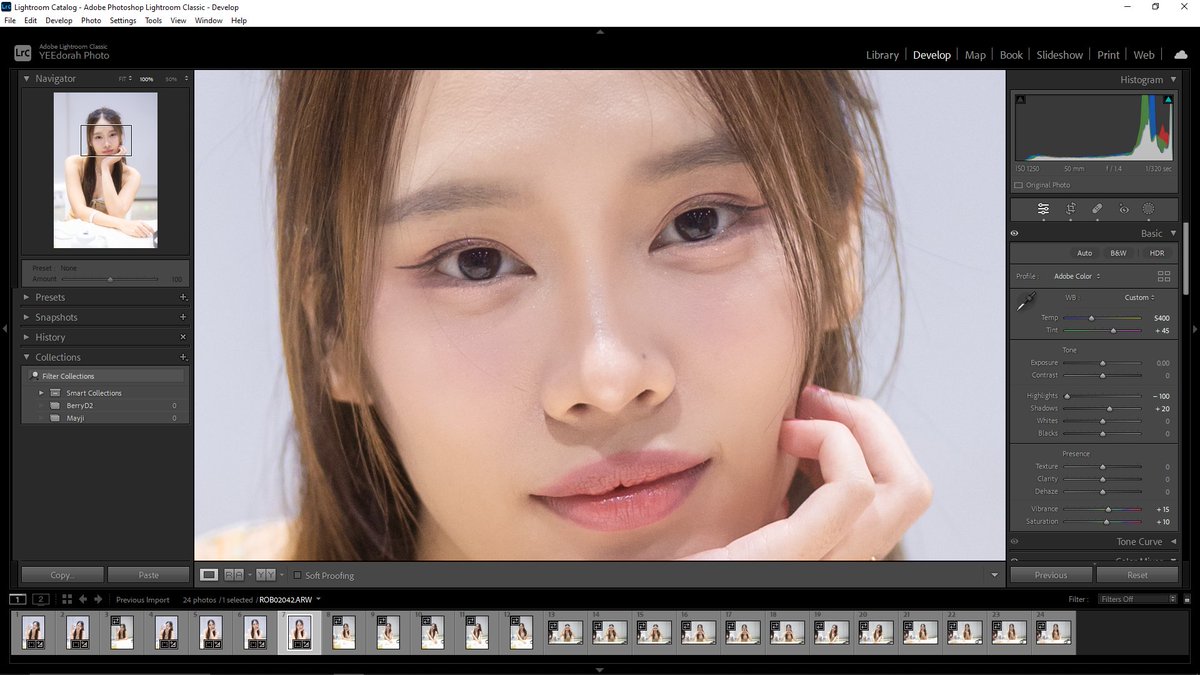Expand the Snapshots panel
The image size is (1200, 675).
27,317
